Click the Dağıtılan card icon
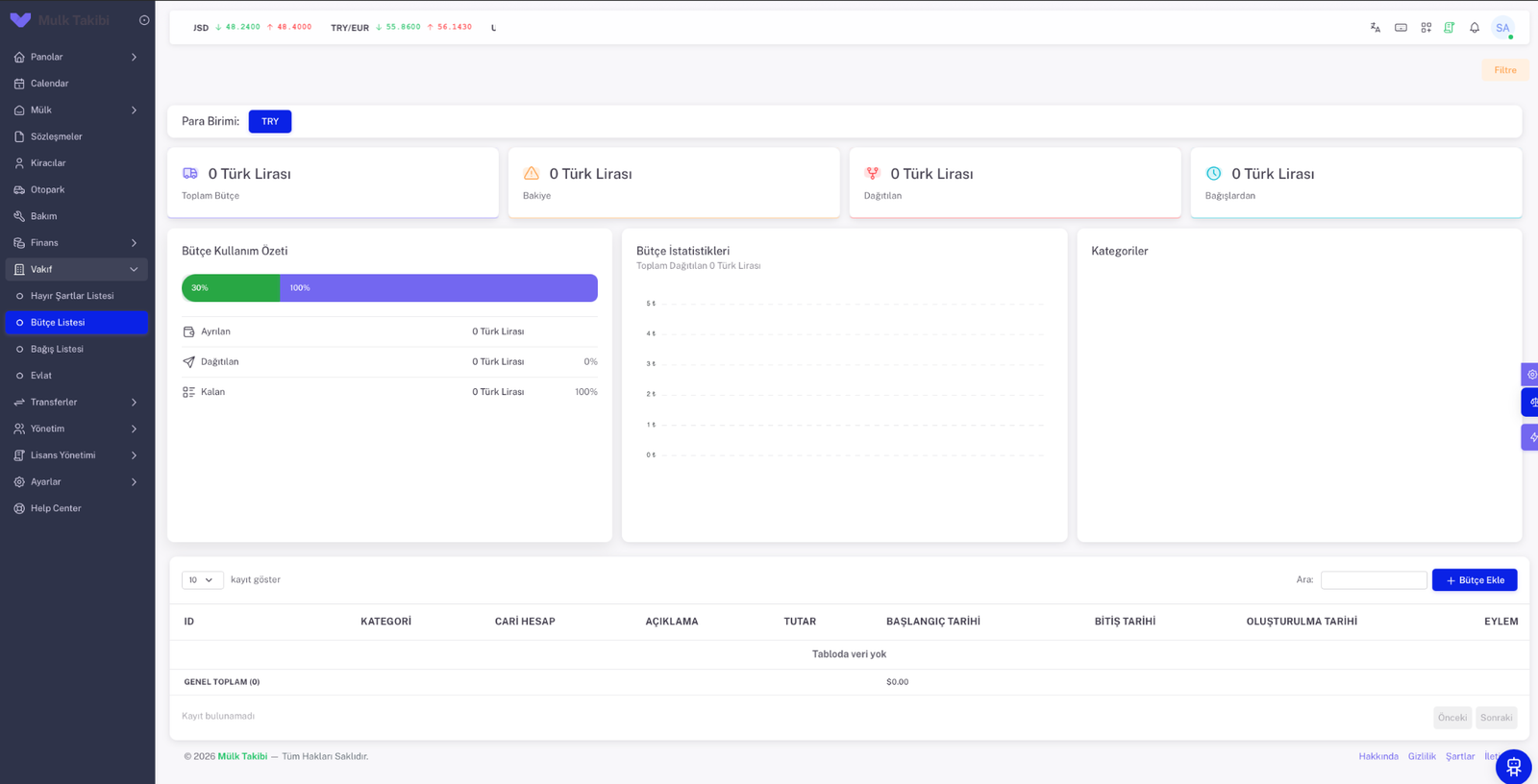1538x784 pixels. 872,173
